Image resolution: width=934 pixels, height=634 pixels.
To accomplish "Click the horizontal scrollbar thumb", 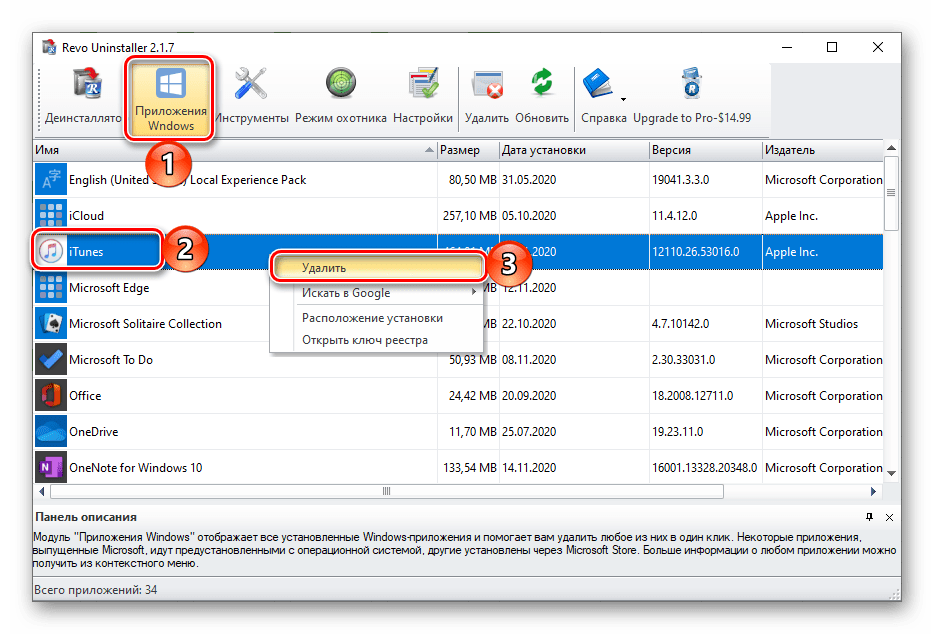I will [387, 492].
